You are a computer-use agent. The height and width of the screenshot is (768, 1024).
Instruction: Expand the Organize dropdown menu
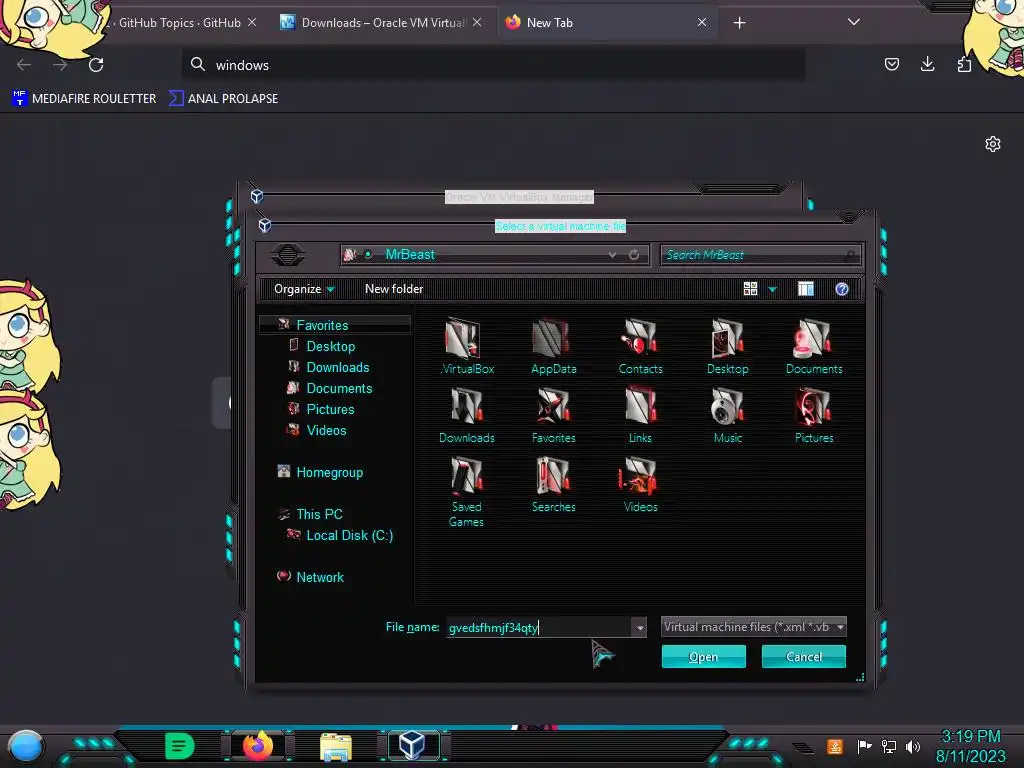click(x=304, y=289)
